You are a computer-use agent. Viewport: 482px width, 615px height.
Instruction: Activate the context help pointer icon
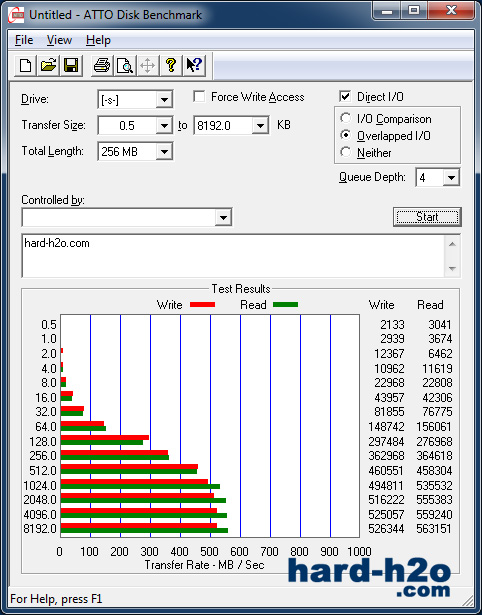(x=194, y=65)
